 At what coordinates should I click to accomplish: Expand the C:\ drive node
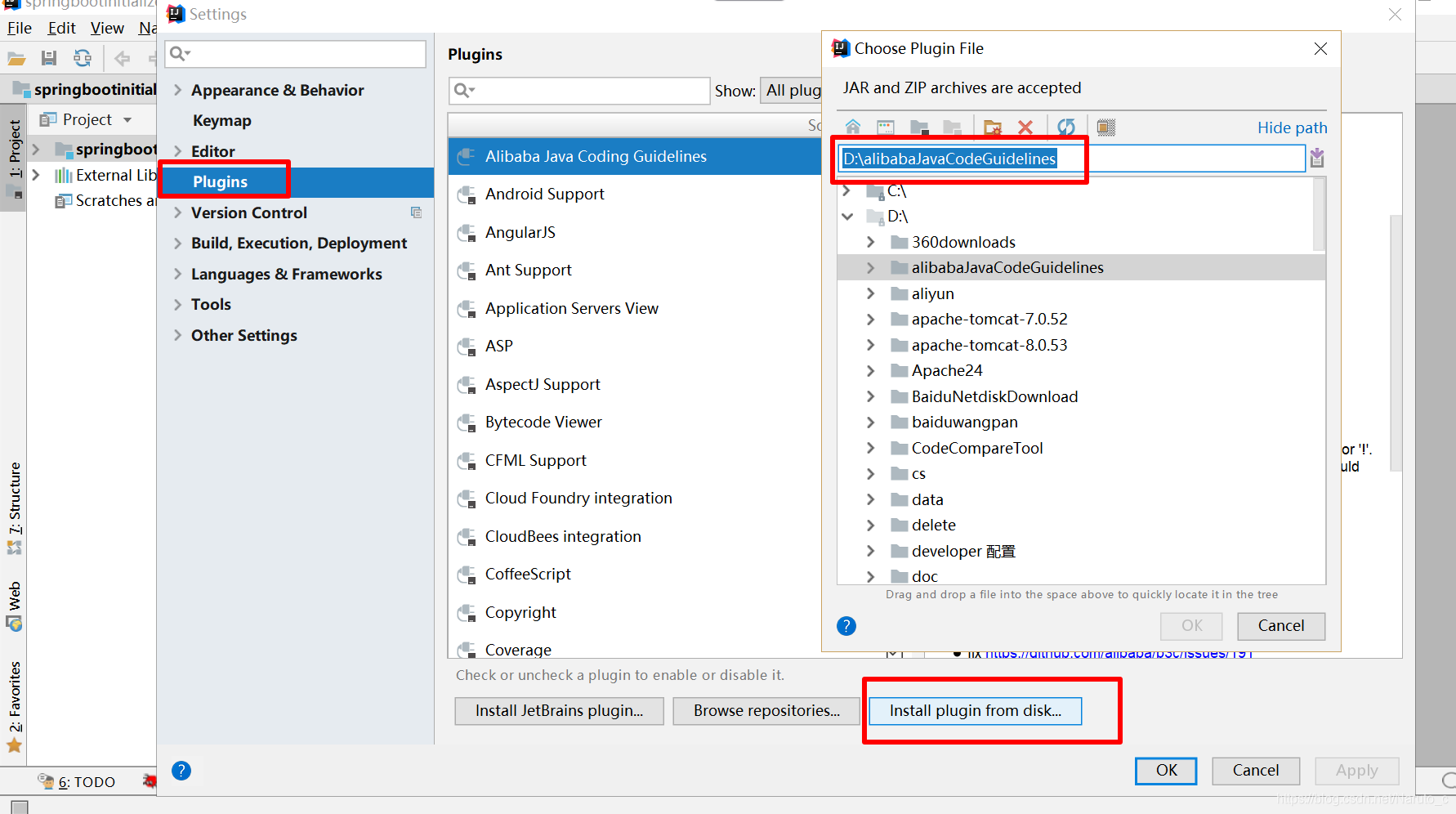847,191
